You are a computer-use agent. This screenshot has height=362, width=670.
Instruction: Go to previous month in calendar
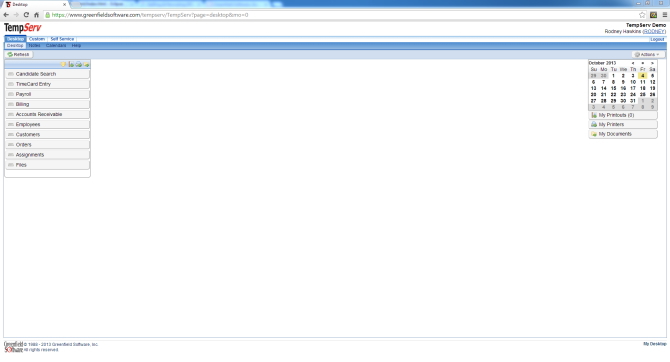pos(633,63)
